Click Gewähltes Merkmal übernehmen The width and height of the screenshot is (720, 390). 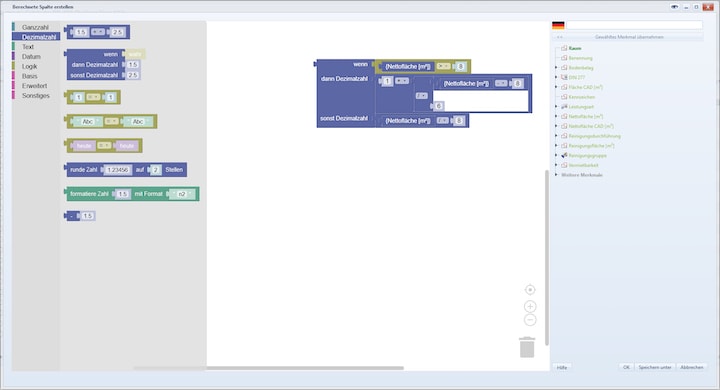629,37
